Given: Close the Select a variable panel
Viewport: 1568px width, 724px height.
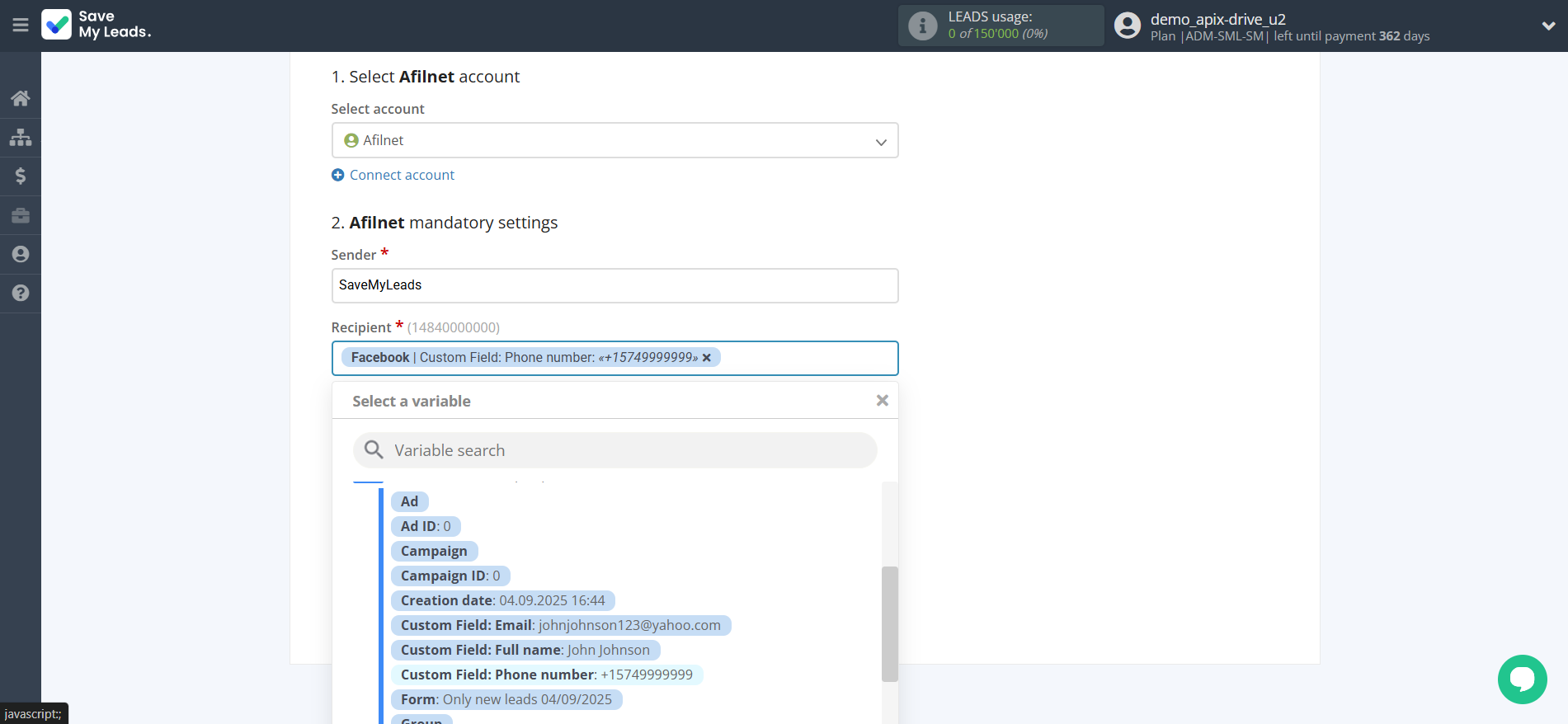Looking at the screenshot, I should point(882,401).
